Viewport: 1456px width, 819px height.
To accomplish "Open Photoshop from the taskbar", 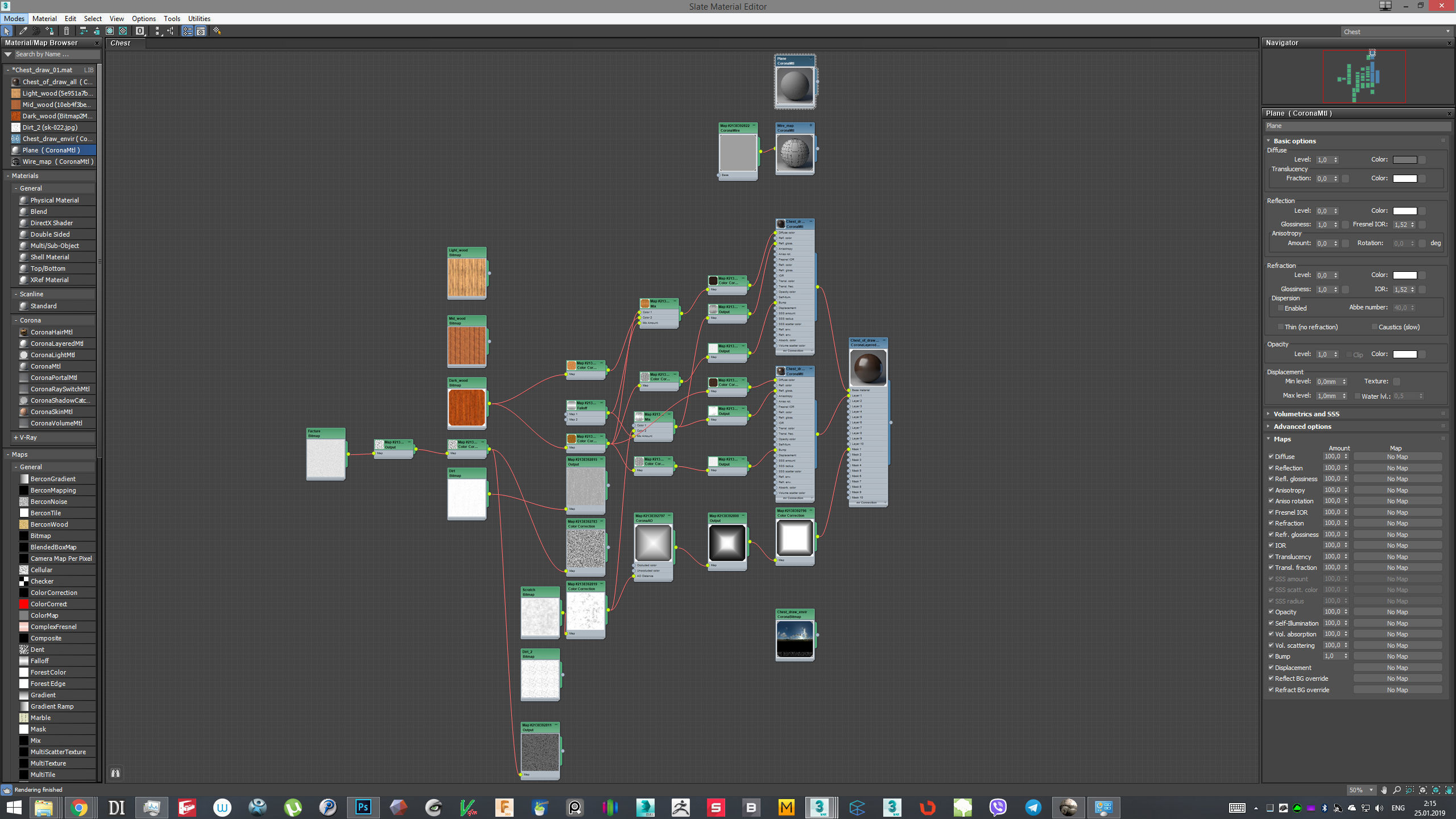I will pyautogui.click(x=363, y=807).
